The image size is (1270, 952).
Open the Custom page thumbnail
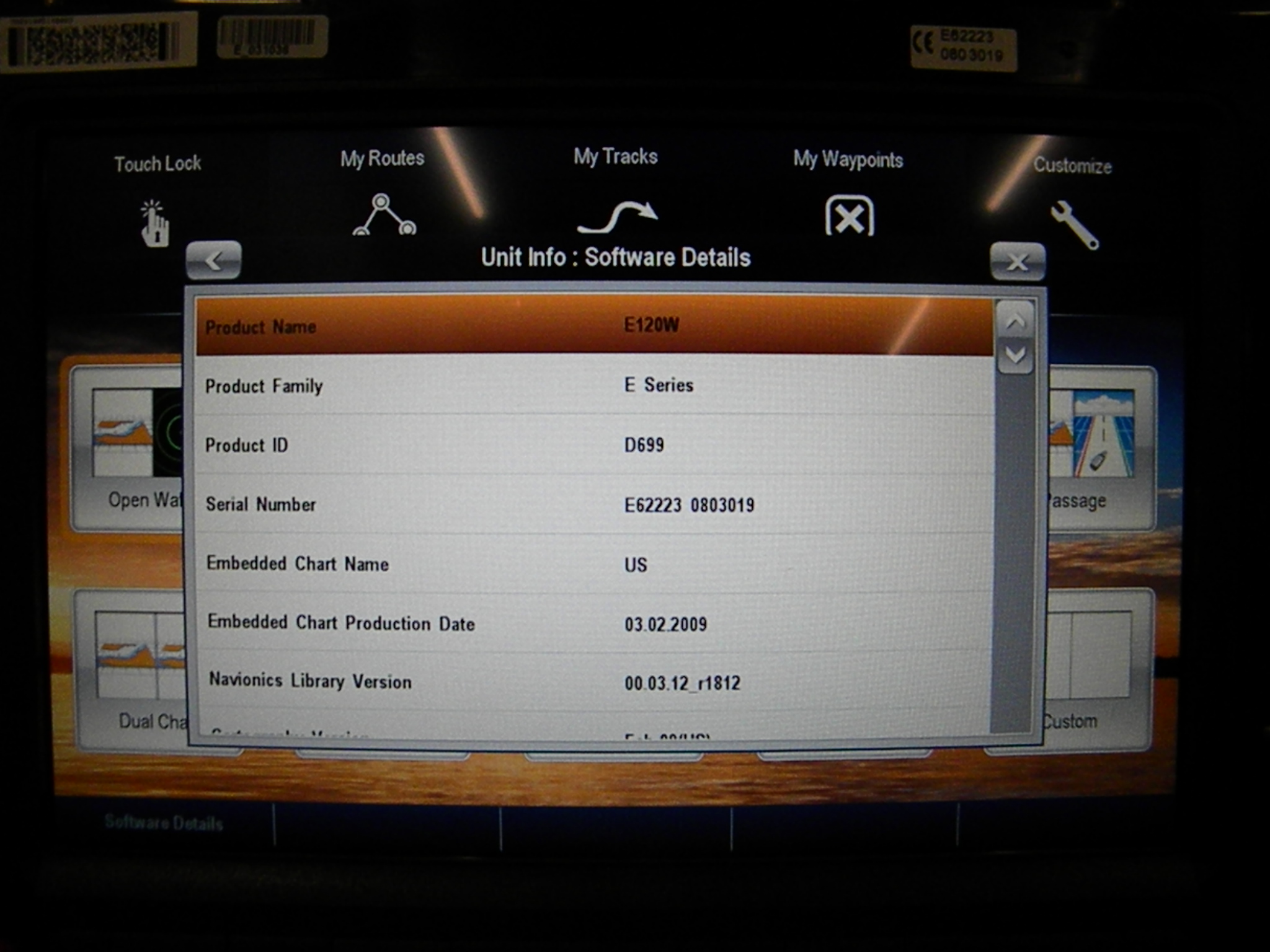coord(1099,669)
